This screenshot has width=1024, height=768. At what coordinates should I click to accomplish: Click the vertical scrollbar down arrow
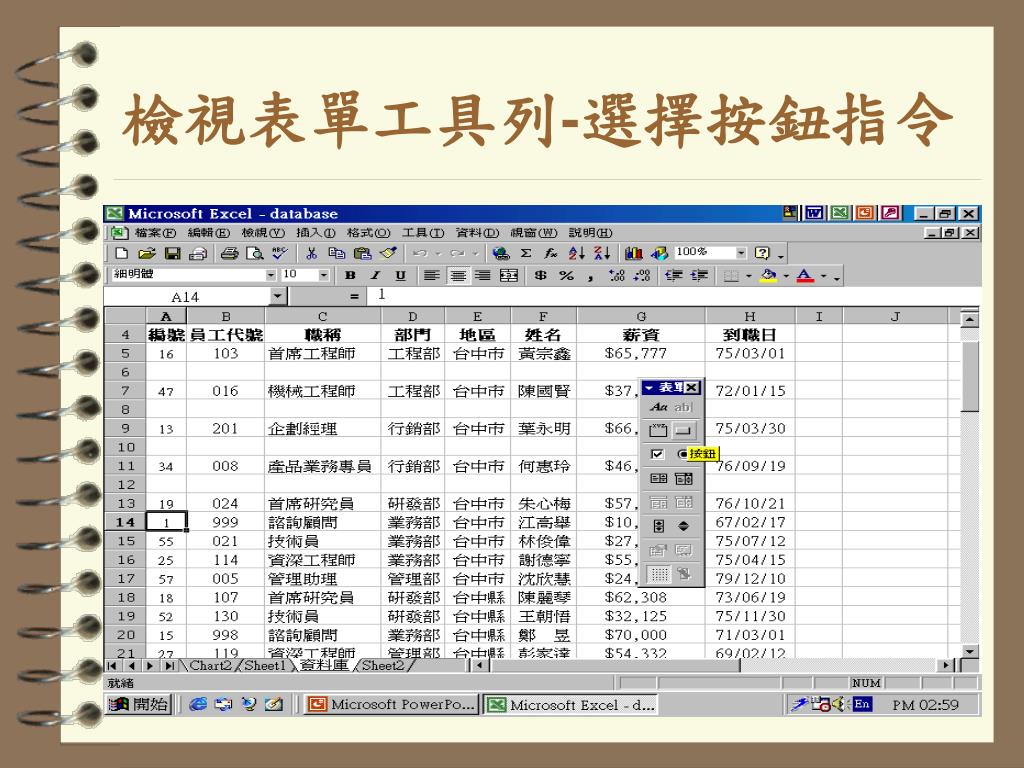click(x=970, y=651)
